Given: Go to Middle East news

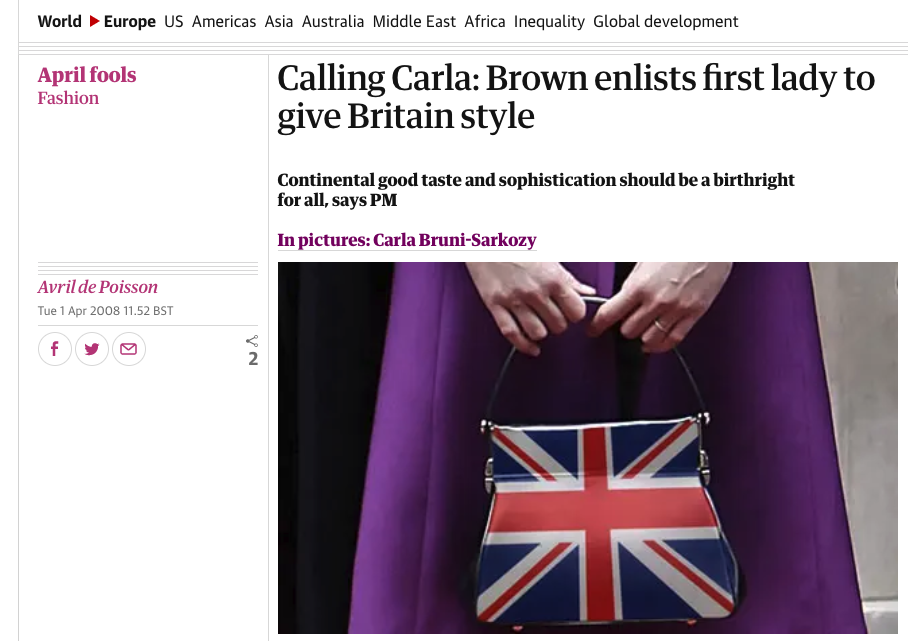Looking at the screenshot, I should coord(414,21).
